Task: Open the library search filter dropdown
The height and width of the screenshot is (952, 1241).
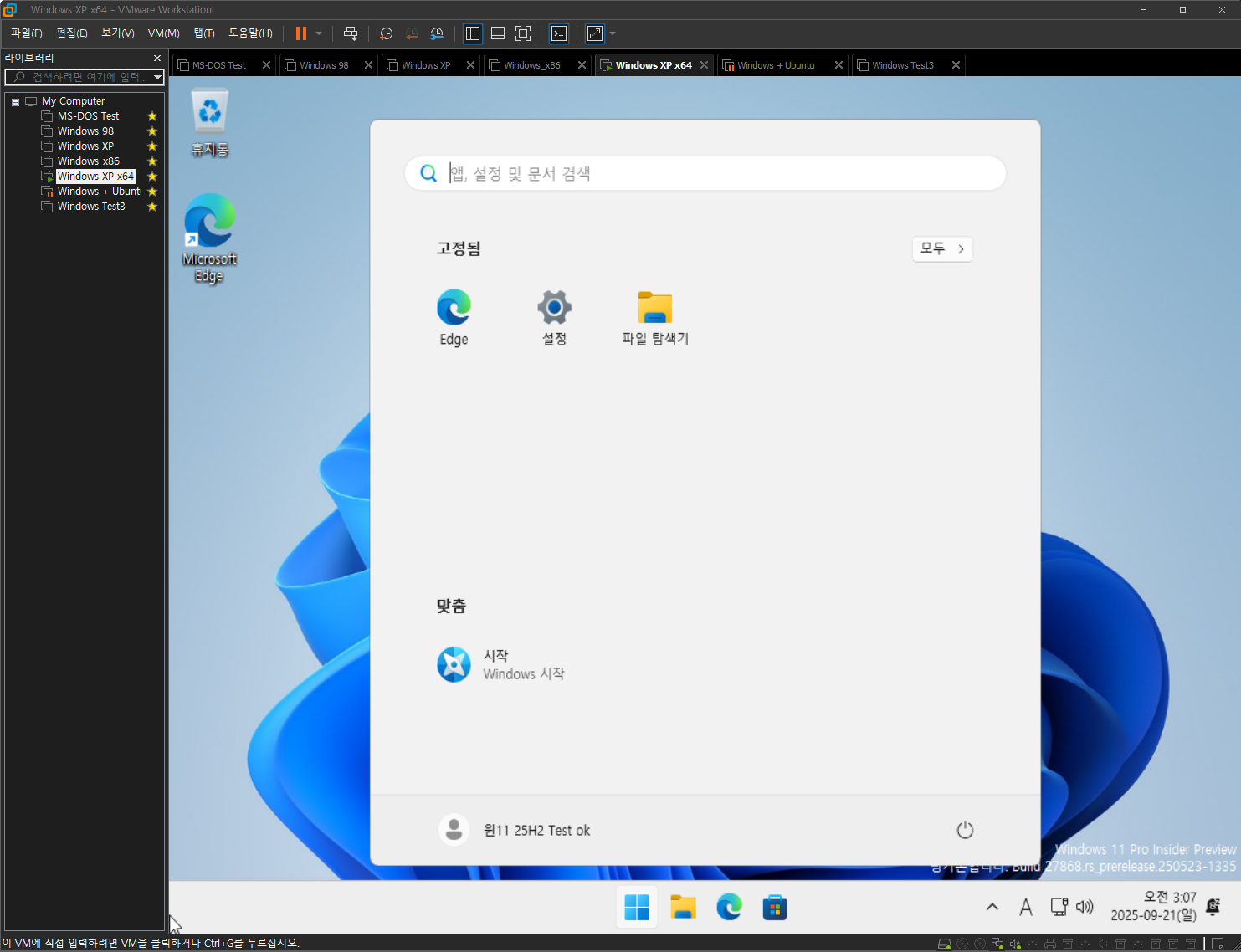Action: (157, 77)
